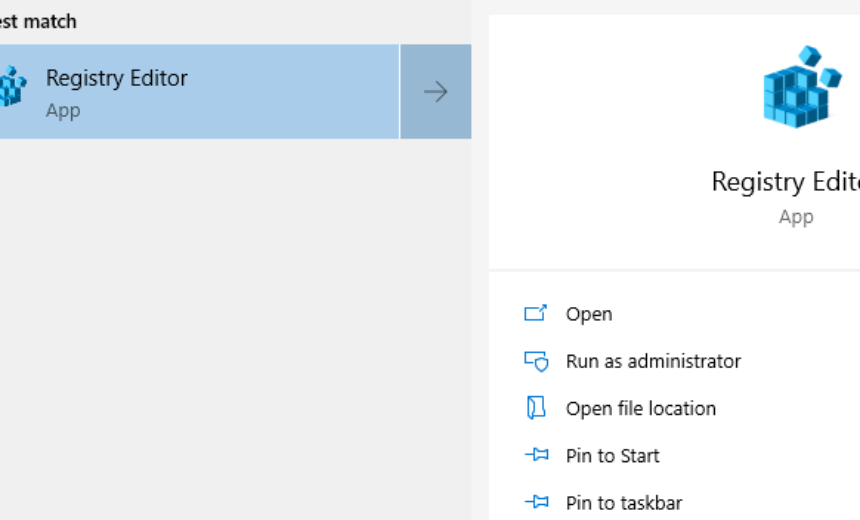This screenshot has height=520, width=860.
Task: Click the Registry Editor icon in results list
Action: click(x=12, y=87)
